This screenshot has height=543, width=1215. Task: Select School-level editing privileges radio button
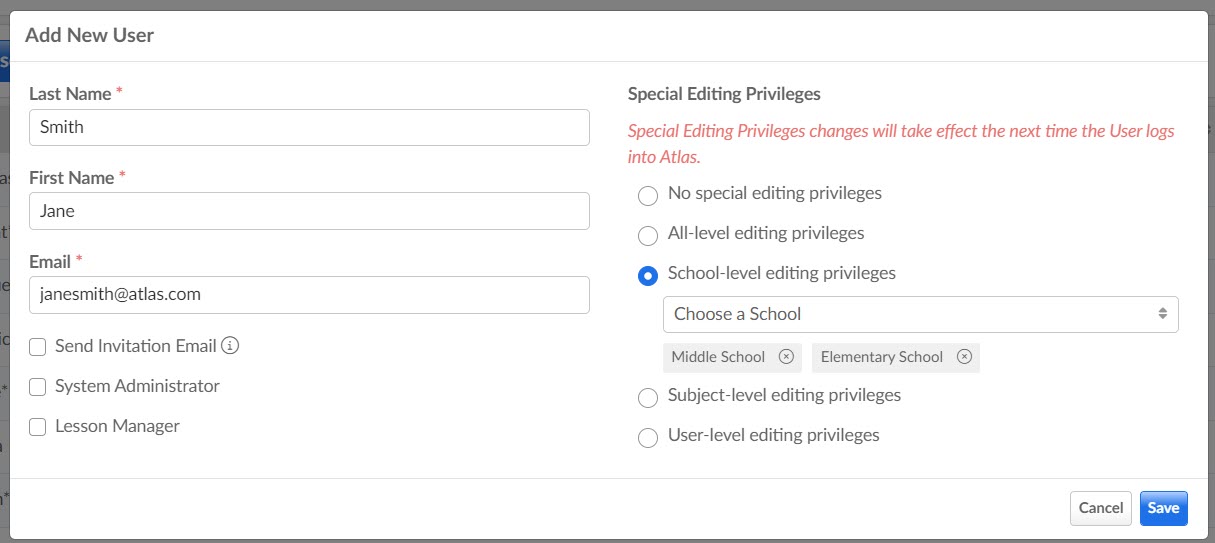pyautogui.click(x=648, y=275)
